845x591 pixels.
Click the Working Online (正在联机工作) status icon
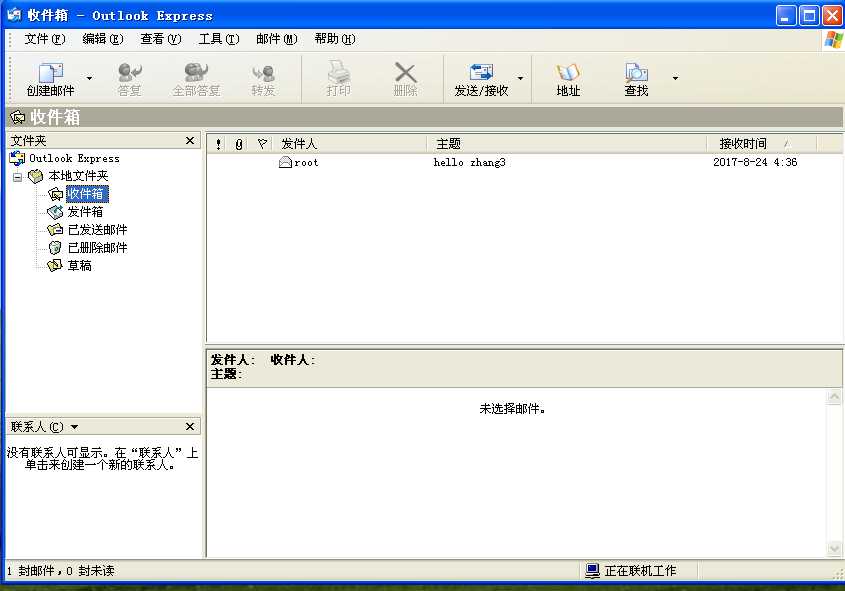click(592, 571)
